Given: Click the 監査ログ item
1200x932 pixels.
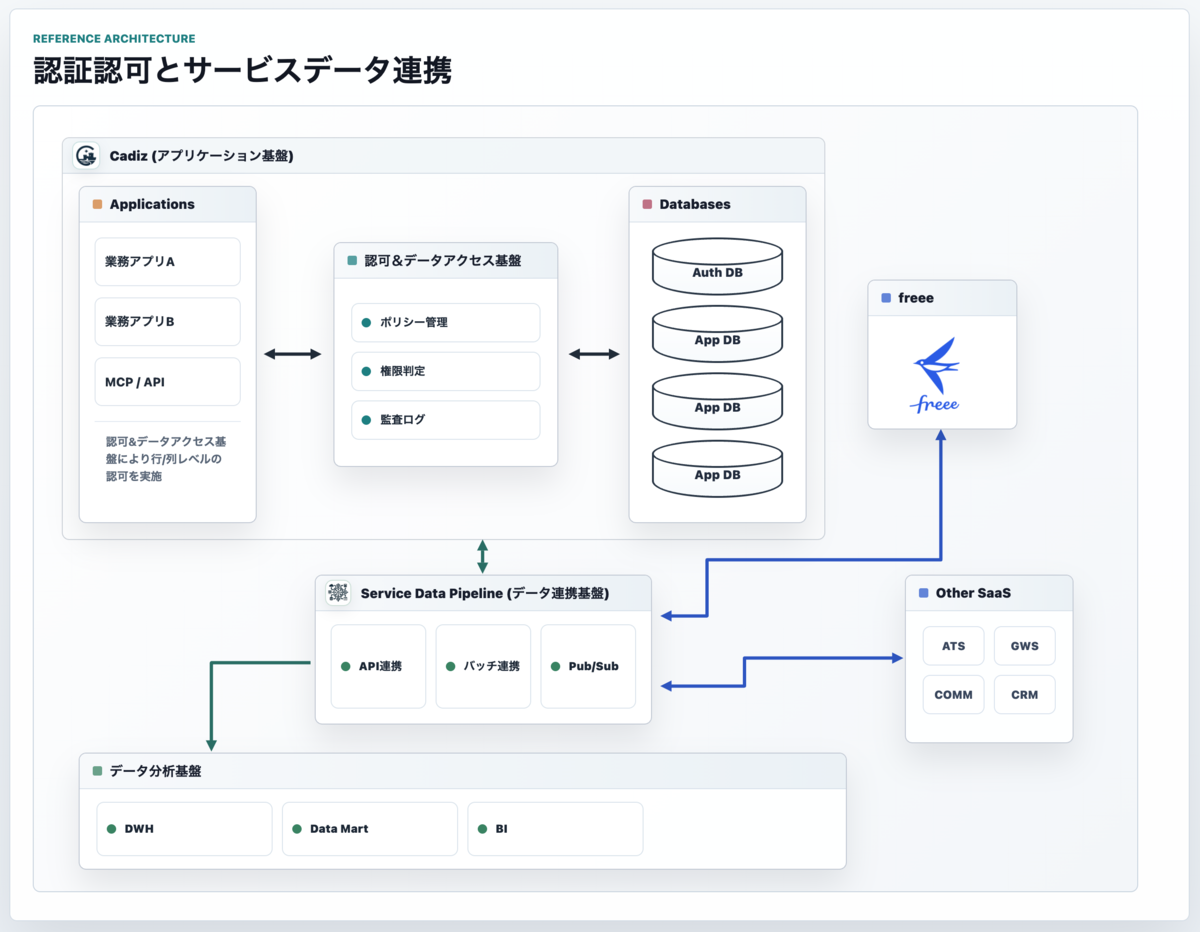Looking at the screenshot, I should click(446, 420).
